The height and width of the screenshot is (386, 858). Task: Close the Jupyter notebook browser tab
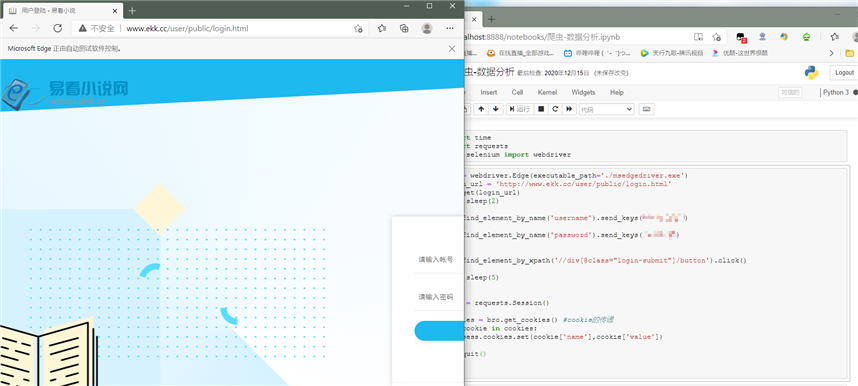[x=474, y=19]
